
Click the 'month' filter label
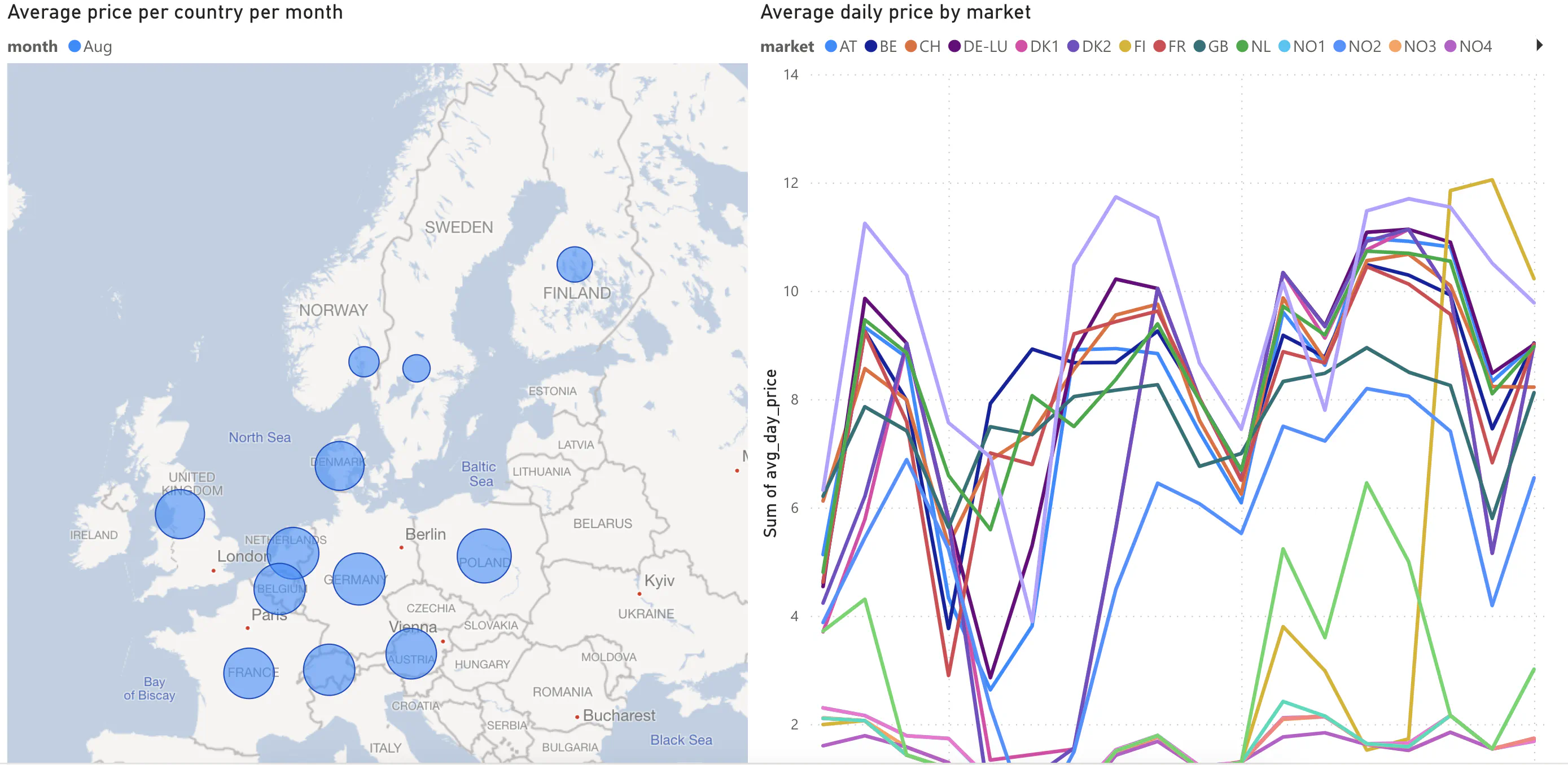click(x=32, y=46)
